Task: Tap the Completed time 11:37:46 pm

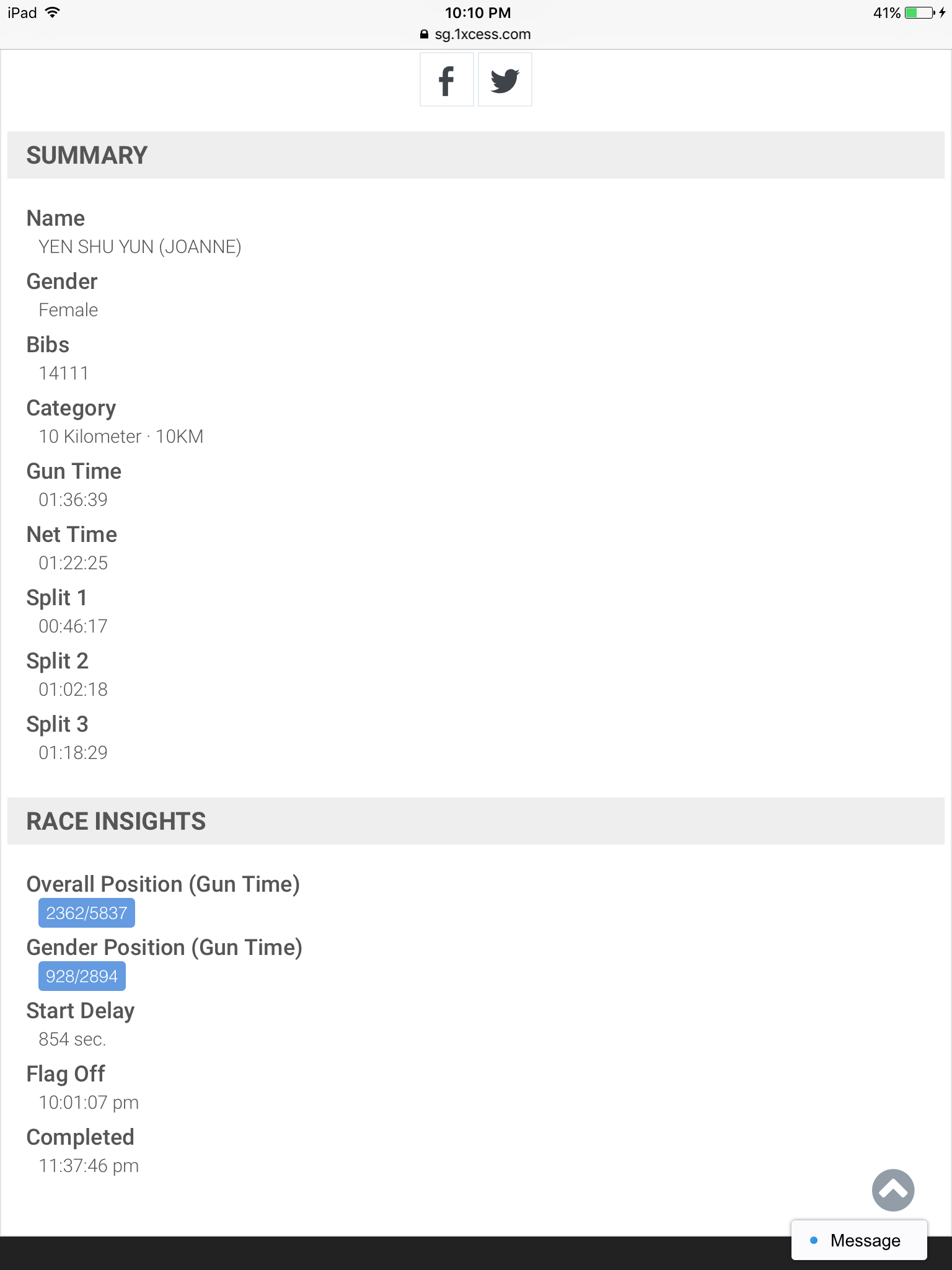Action: [89, 1166]
